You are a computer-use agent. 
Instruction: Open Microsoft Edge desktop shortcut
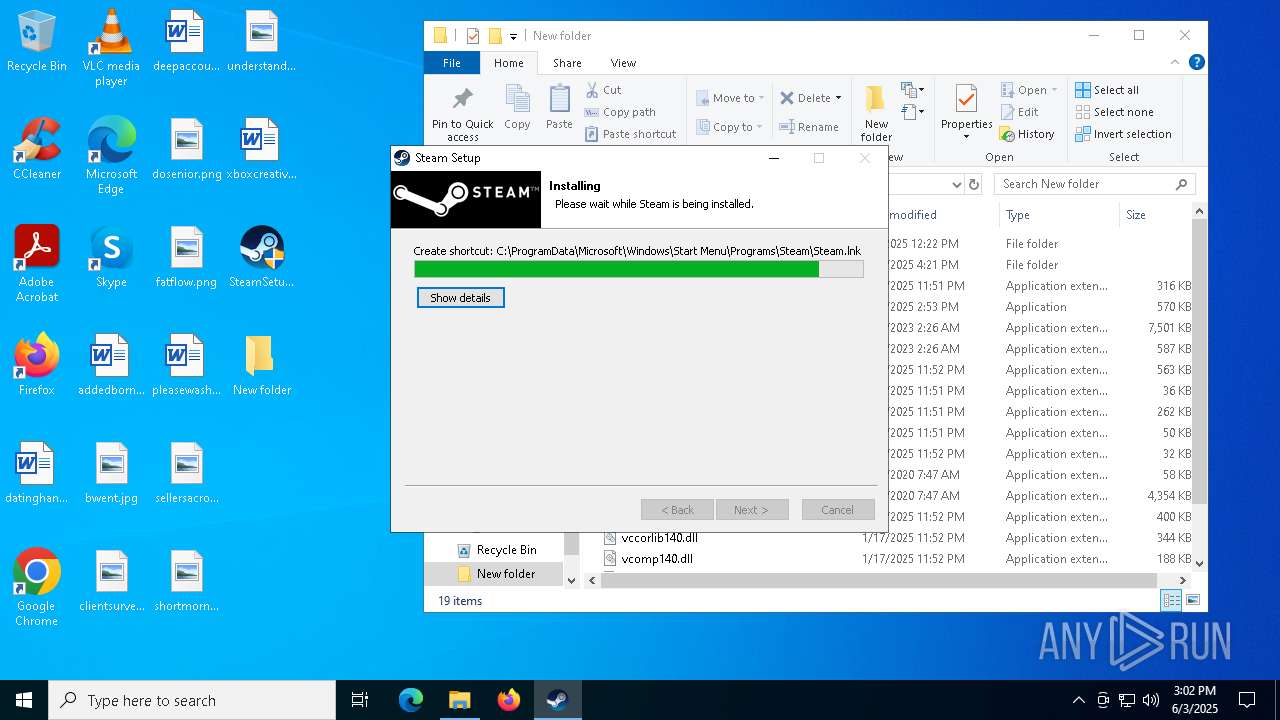coord(111,156)
